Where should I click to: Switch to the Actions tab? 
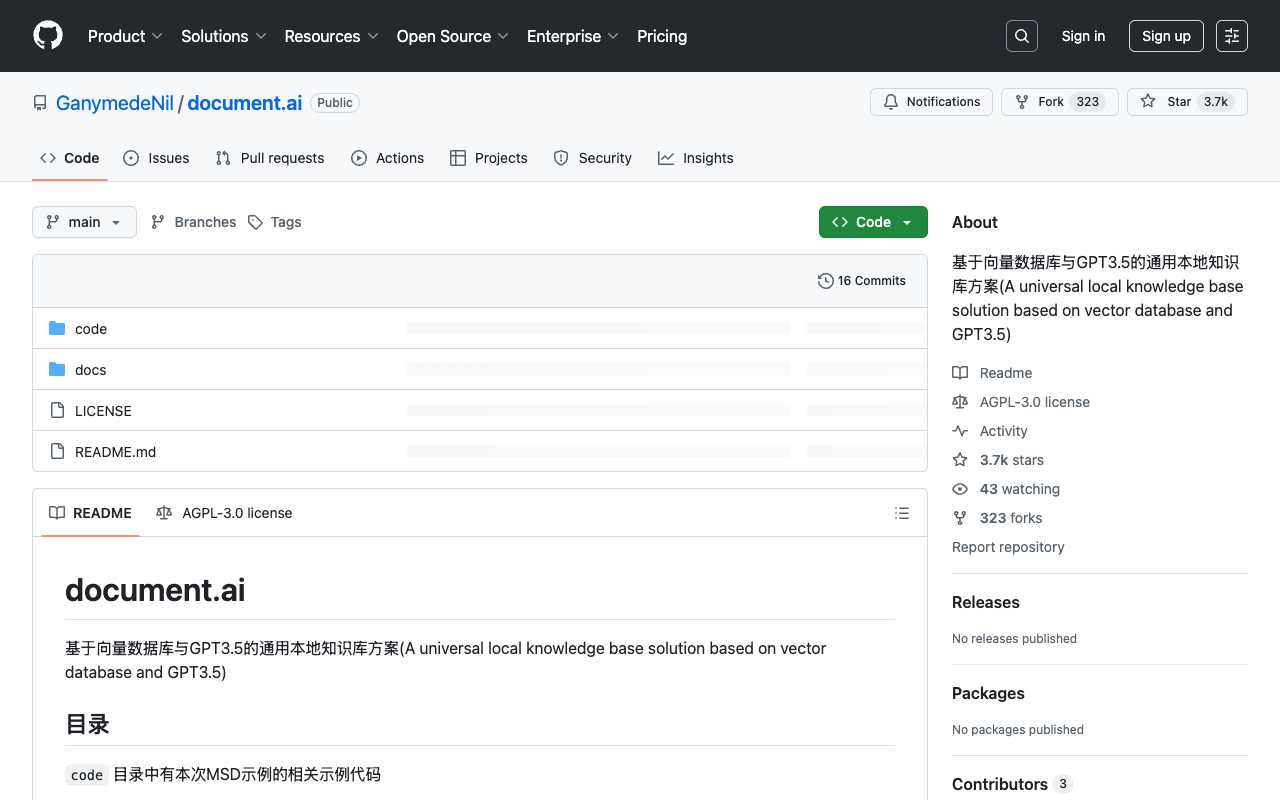[388, 158]
